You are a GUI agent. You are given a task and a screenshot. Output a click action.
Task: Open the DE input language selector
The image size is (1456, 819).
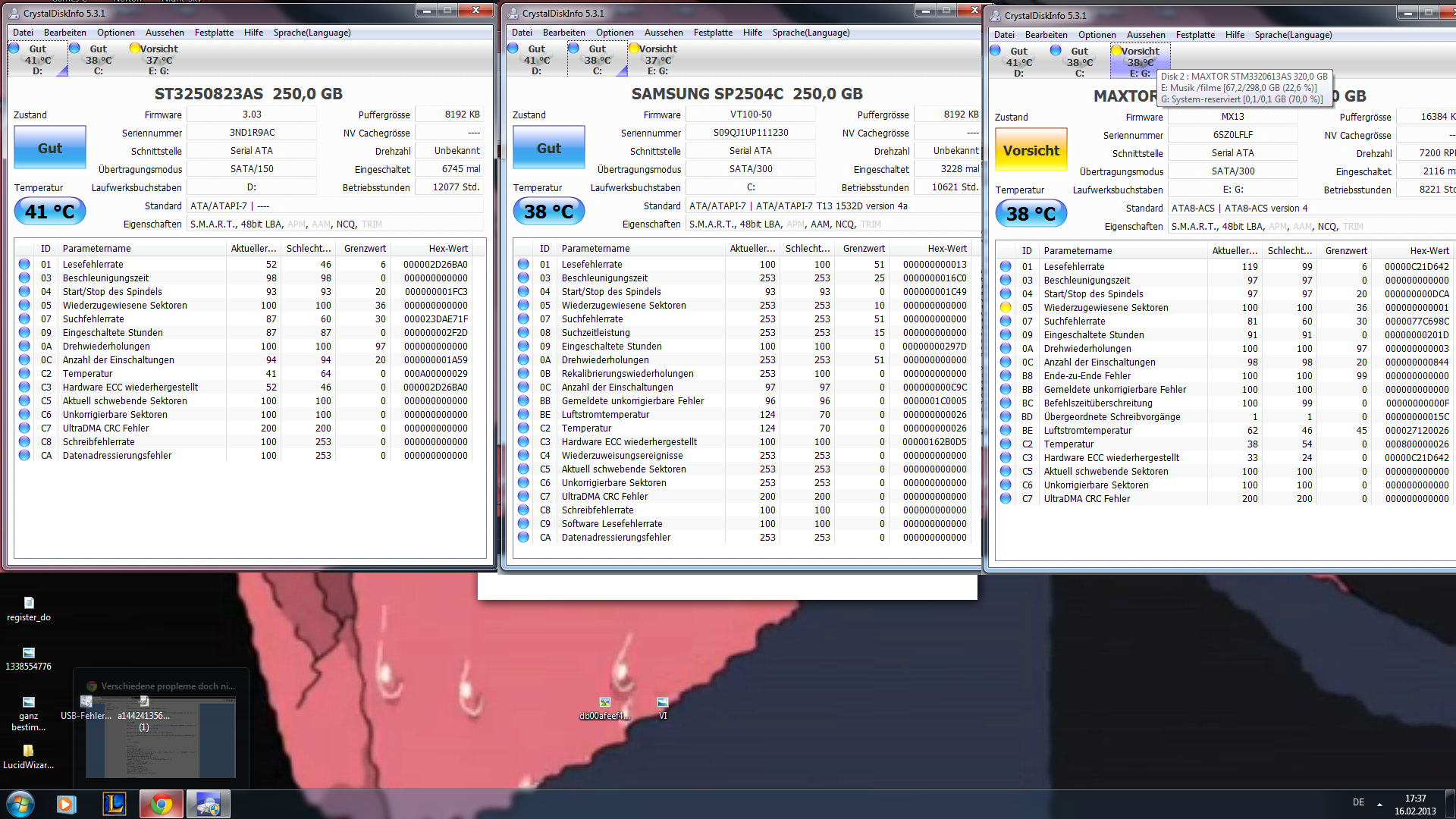pos(1358,802)
